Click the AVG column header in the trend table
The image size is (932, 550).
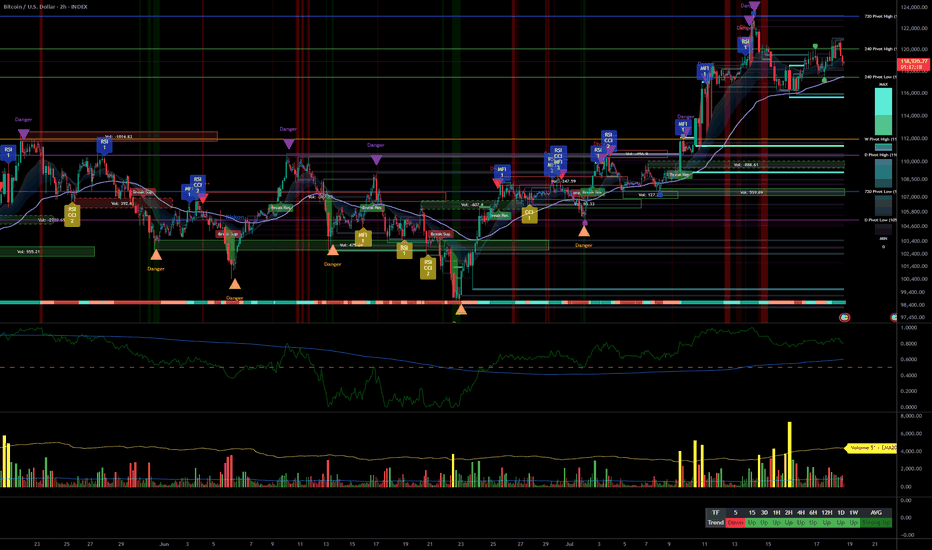pyautogui.click(x=876, y=513)
